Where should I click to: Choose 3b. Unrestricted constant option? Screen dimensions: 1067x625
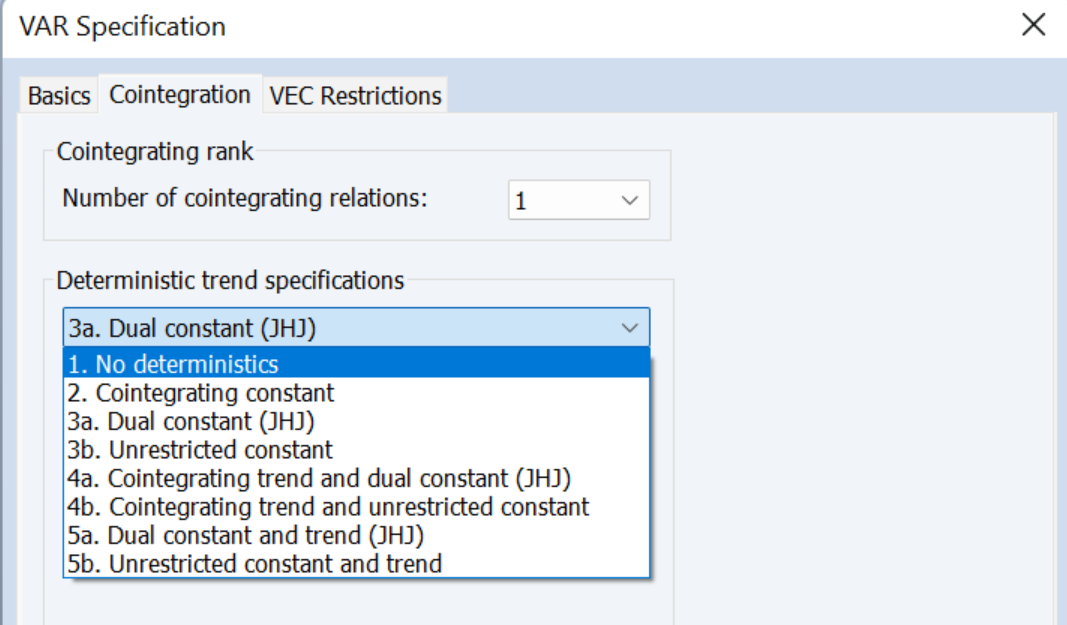(356, 450)
